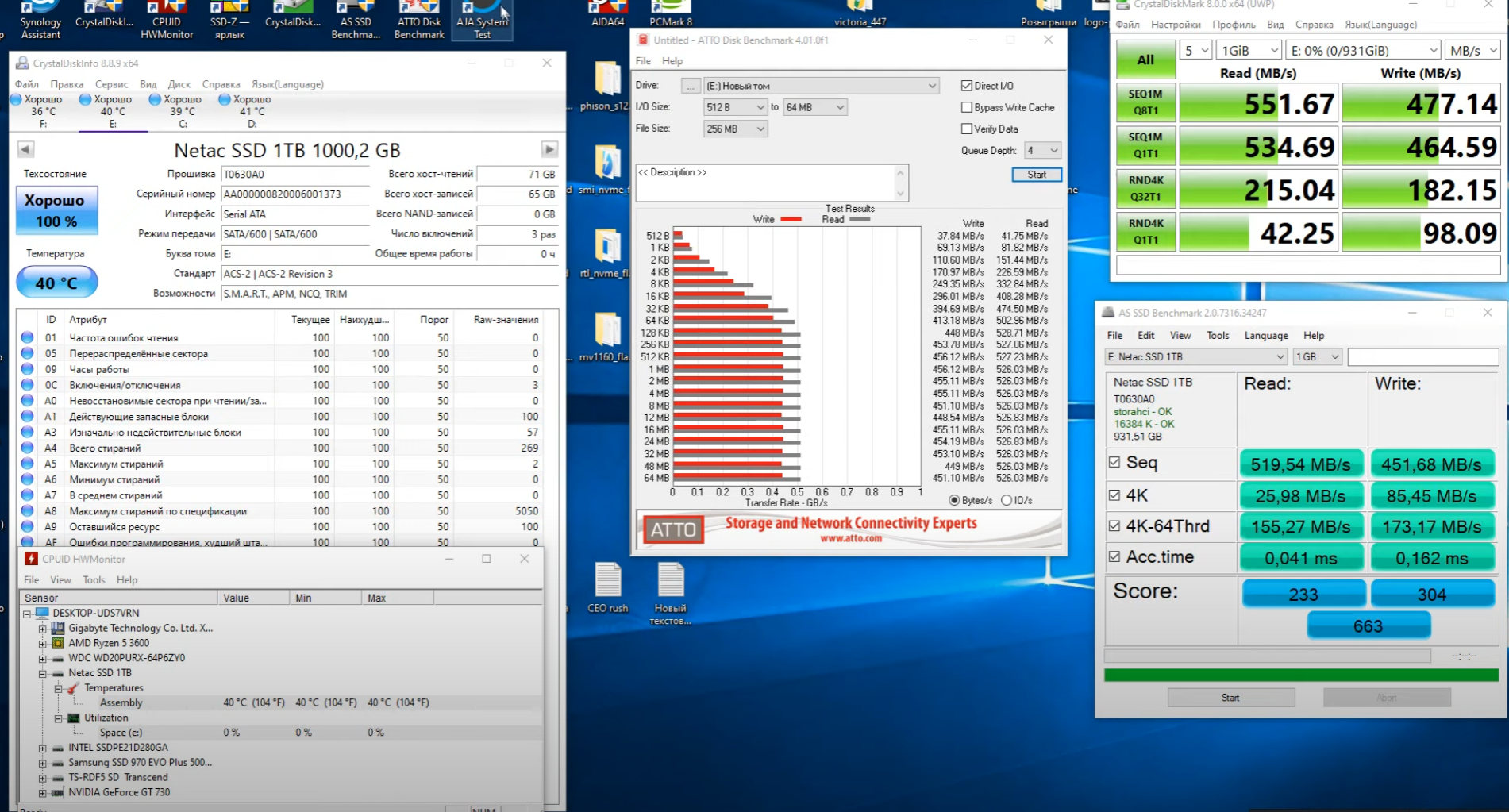Open CrystalDiskMark 1GiB size dropdown
1509x812 pixels.
(1249, 51)
